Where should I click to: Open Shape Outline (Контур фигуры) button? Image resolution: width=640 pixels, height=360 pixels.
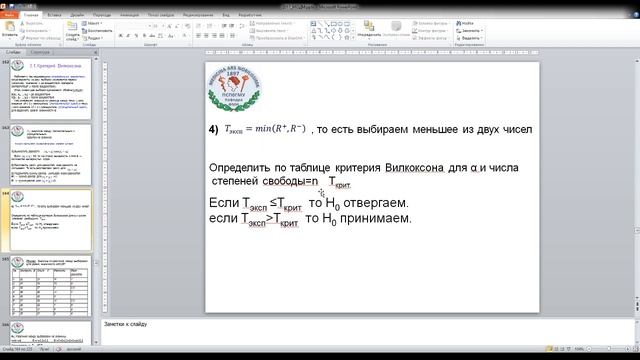coord(430,31)
